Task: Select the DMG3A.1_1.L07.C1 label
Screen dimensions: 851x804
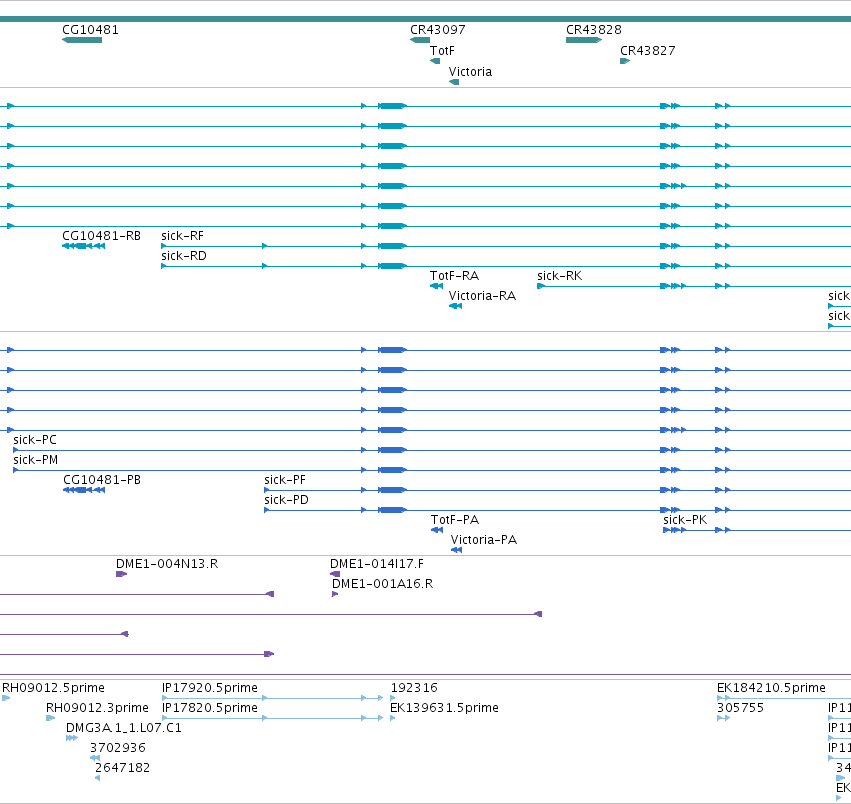Action: point(124,729)
